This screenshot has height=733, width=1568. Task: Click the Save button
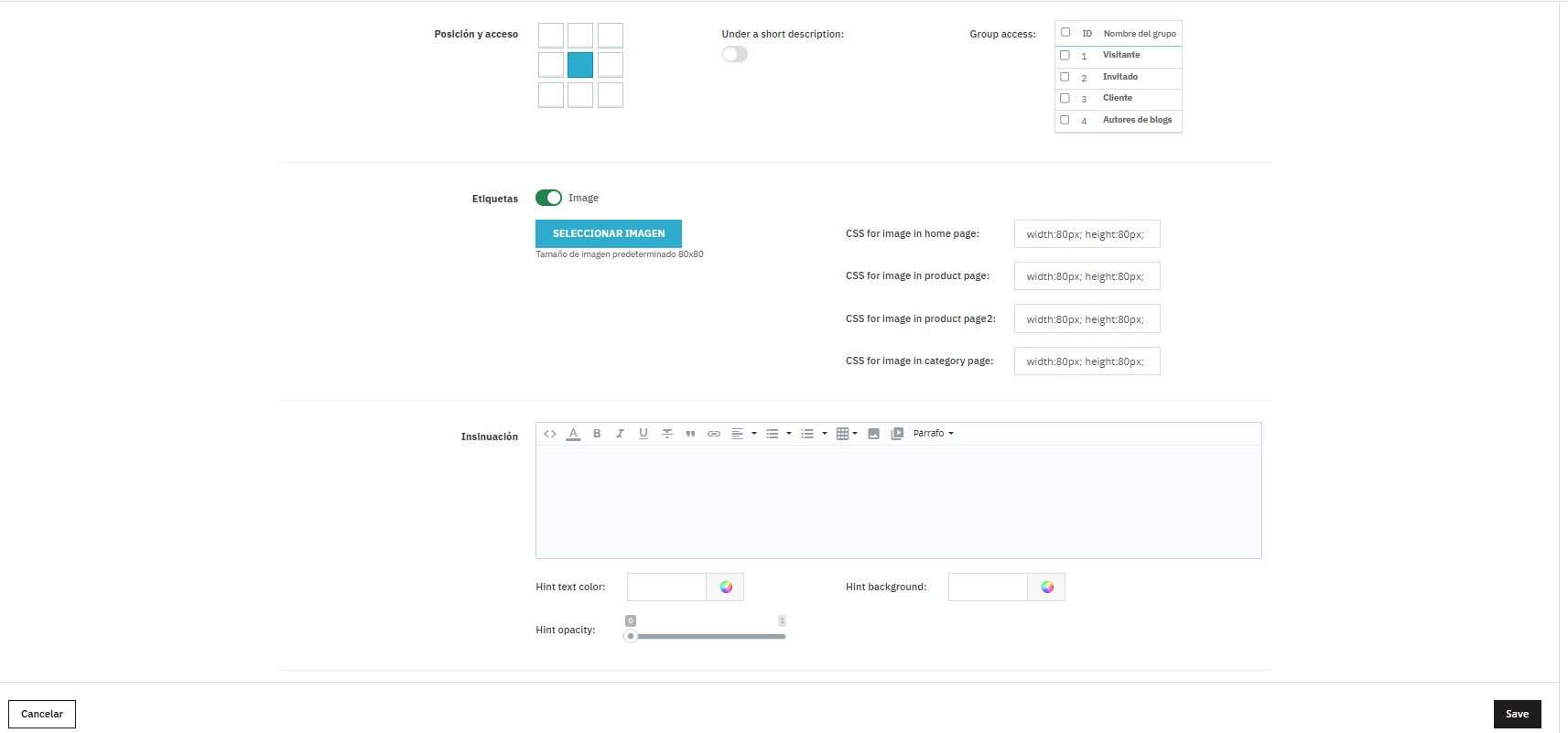(x=1517, y=714)
